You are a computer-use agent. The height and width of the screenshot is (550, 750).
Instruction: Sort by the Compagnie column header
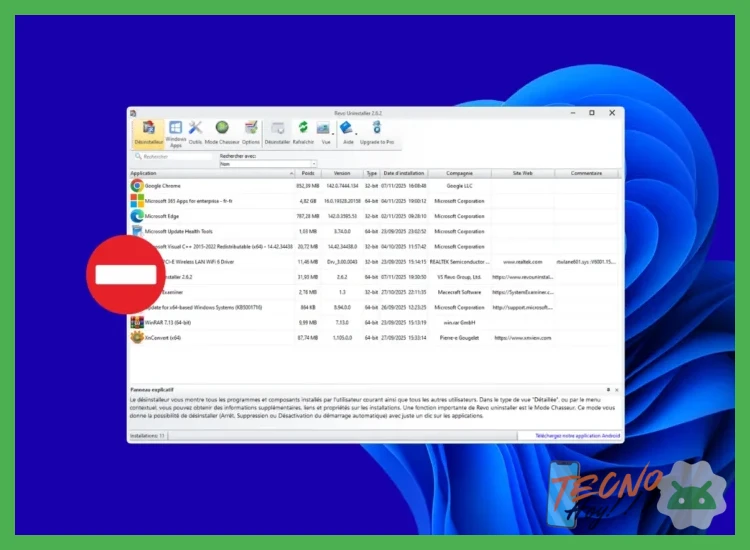click(x=459, y=173)
